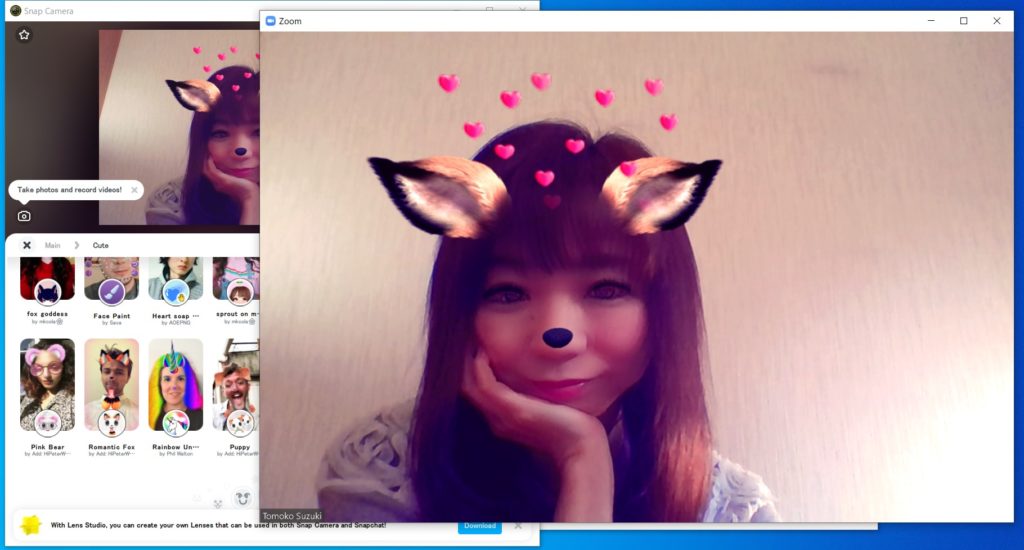This screenshot has height=550, width=1024.
Task: Click the Face Paint brush badge icon
Action: coord(112,293)
